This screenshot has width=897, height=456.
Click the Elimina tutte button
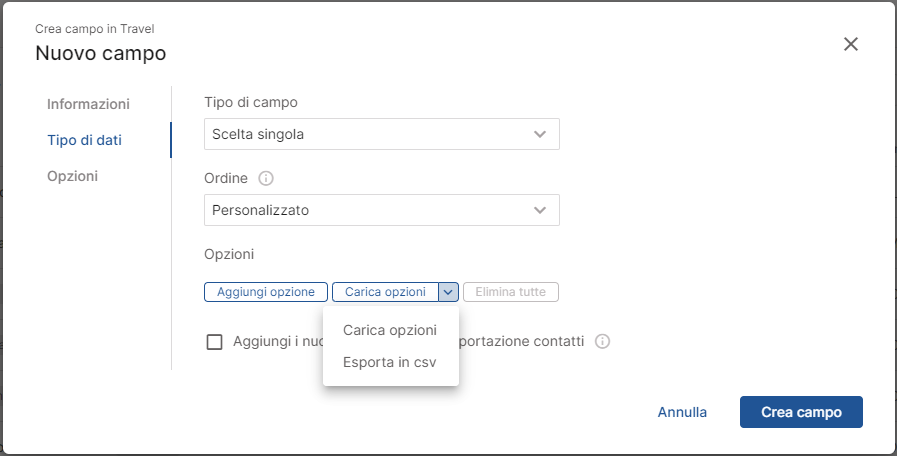(511, 292)
